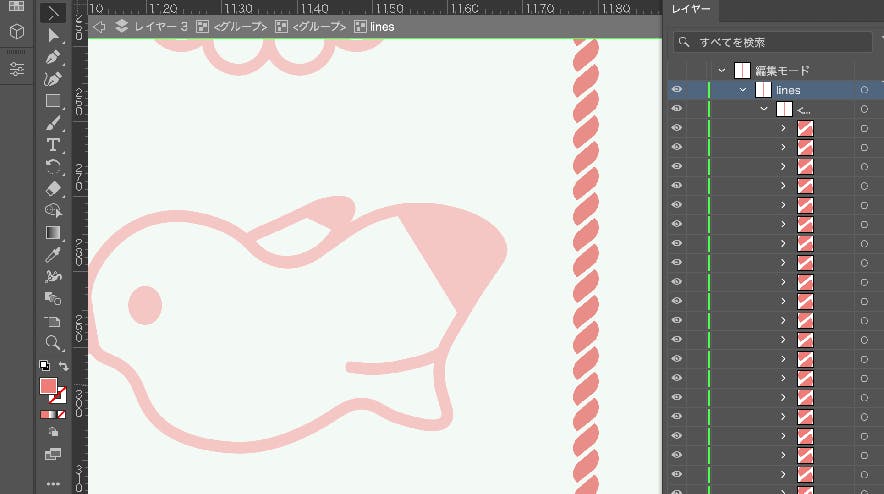Click the すべてを検索 layer search field

(x=770, y=43)
